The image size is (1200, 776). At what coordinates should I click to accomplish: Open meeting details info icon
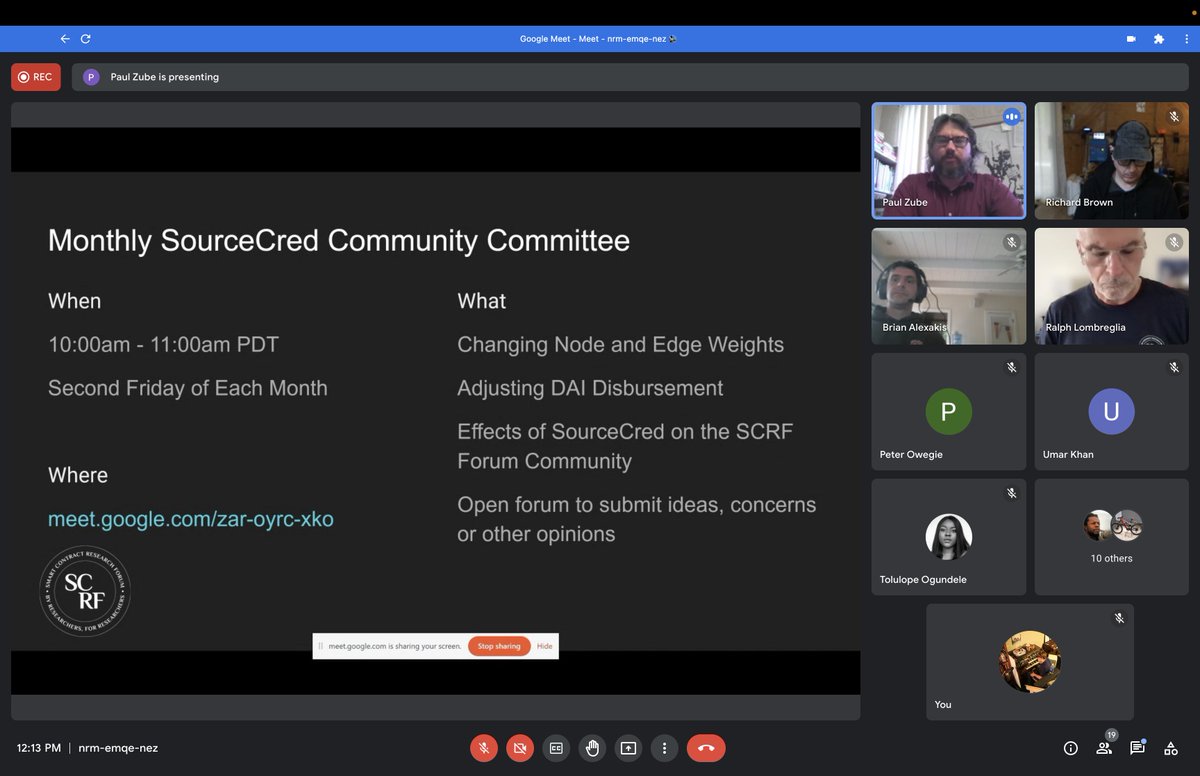click(1070, 748)
